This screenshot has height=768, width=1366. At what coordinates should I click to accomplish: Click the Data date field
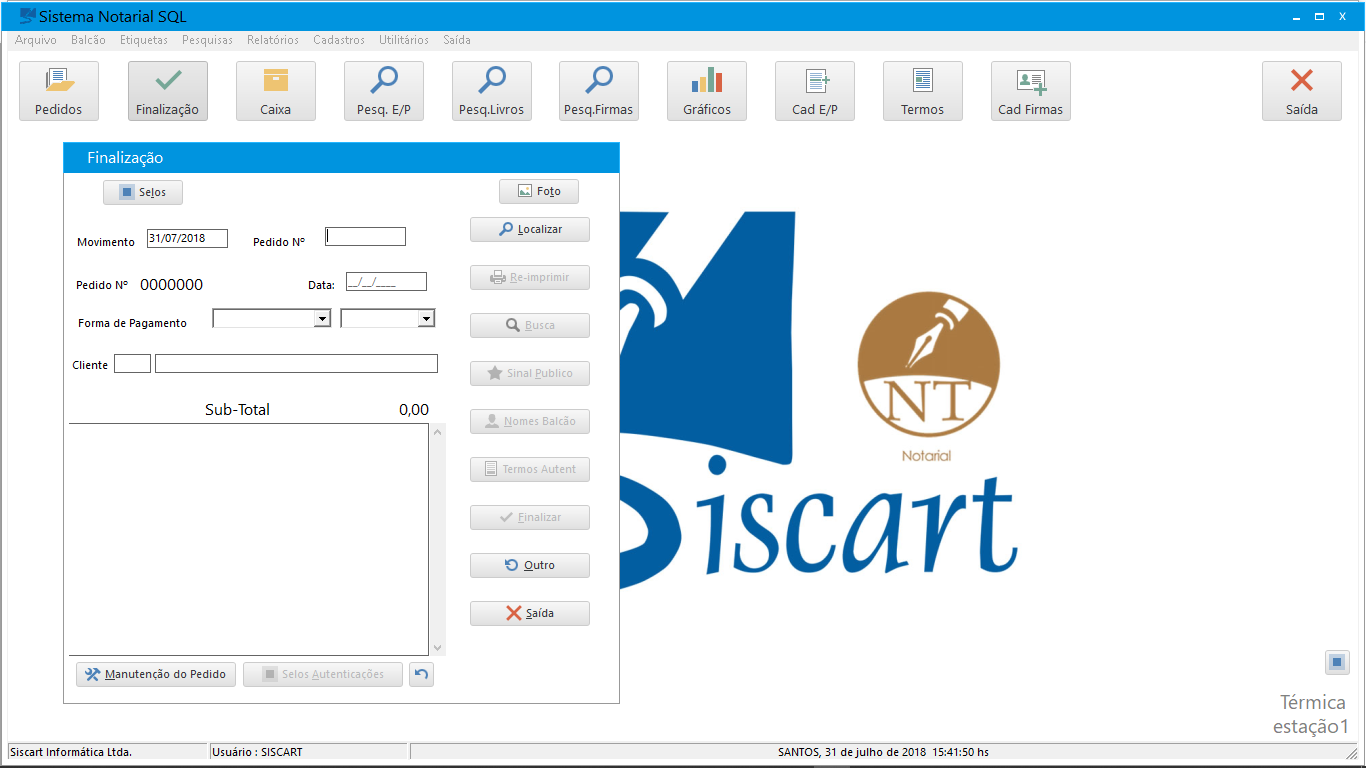(x=386, y=282)
